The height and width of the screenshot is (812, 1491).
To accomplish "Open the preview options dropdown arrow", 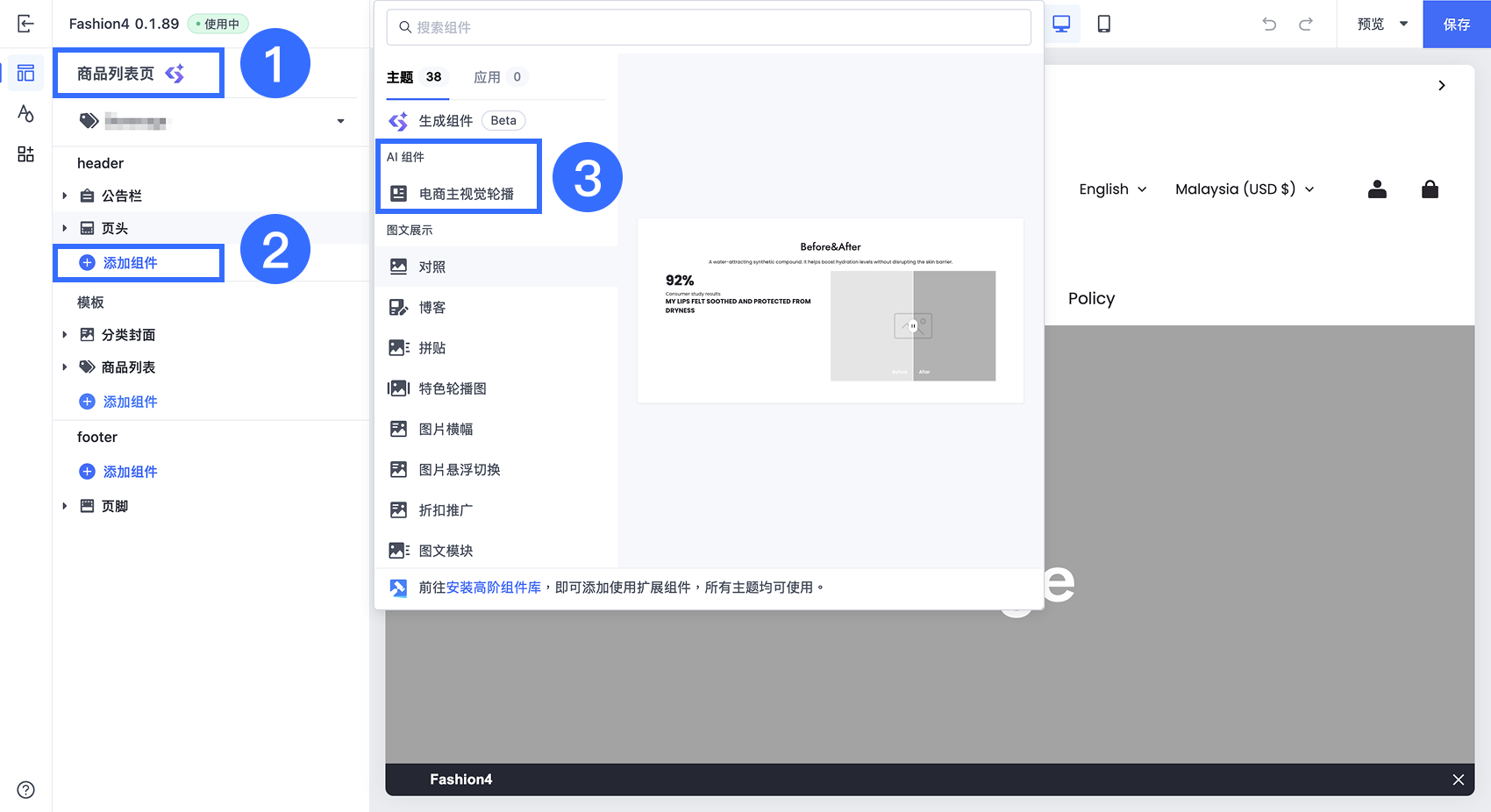I will click(1403, 24).
